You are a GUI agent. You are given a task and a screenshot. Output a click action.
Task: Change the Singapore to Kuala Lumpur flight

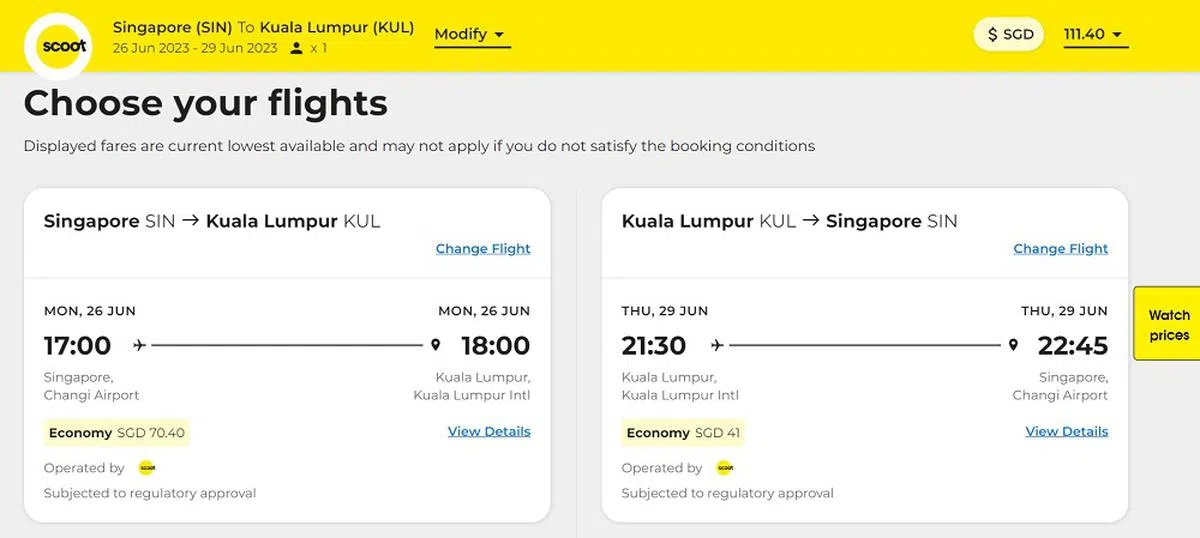(x=483, y=249)
